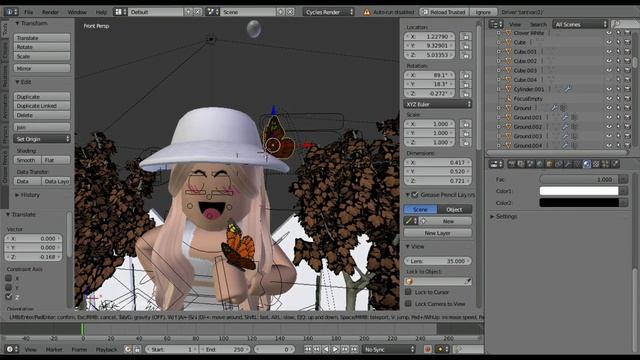The width and height of the screenshot is (640, 360).
Task: Click the scene browse icon in header
Action: [x=212, y=12]
